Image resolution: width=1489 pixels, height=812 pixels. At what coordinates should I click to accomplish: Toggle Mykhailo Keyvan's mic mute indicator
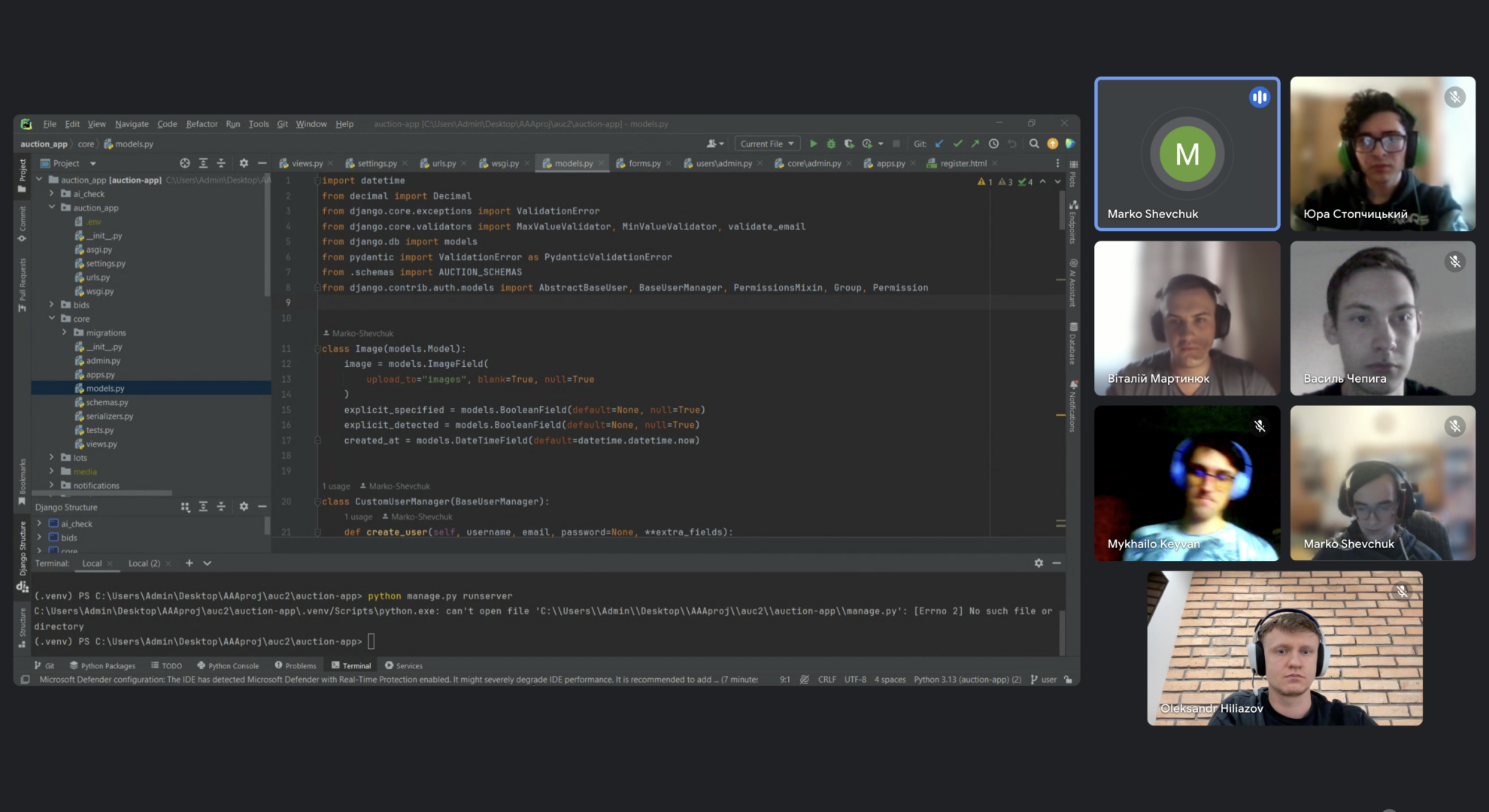click(x=1260, y=426)
